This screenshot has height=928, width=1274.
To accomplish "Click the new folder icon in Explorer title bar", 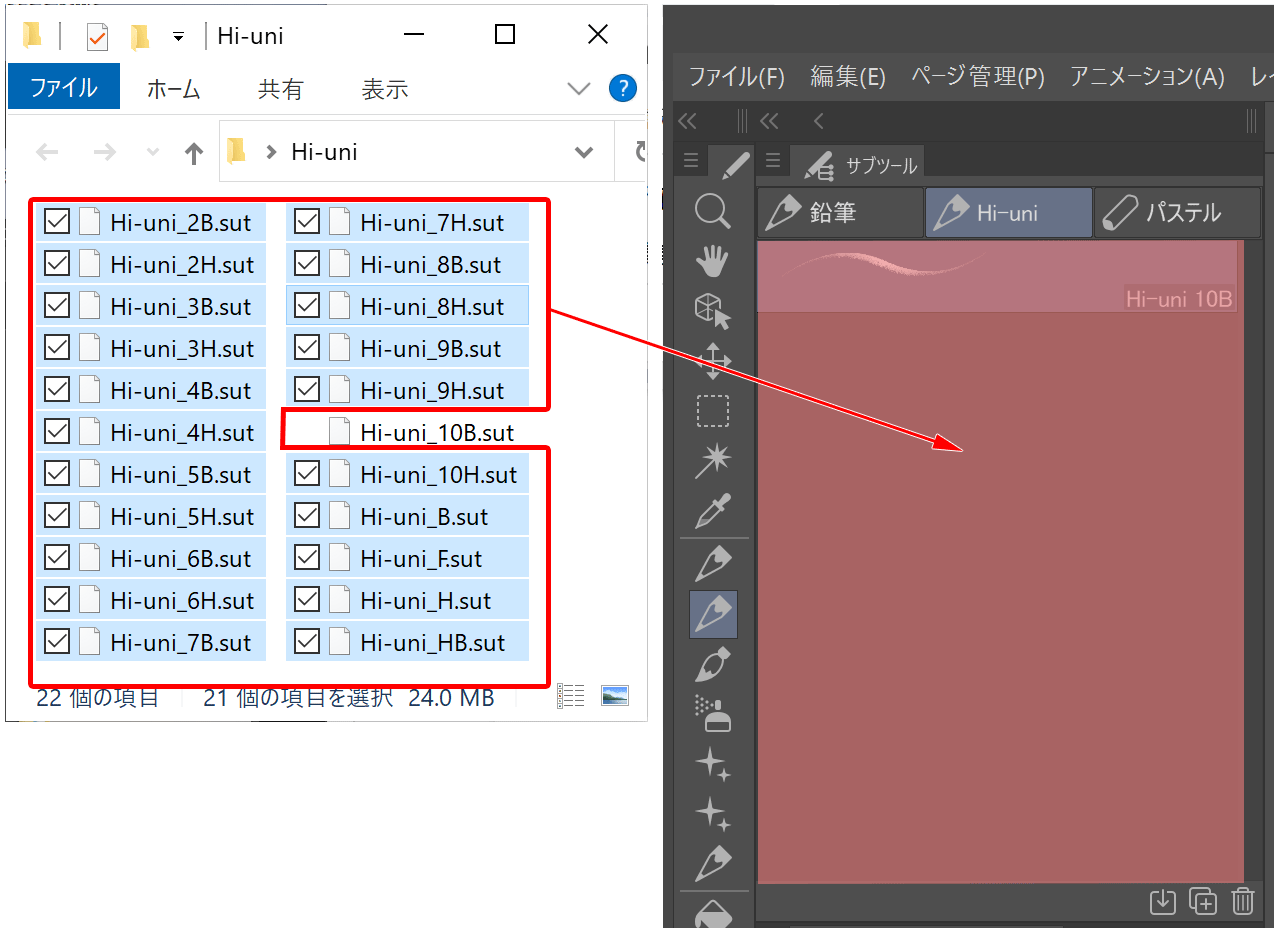I will pos(140,37).
